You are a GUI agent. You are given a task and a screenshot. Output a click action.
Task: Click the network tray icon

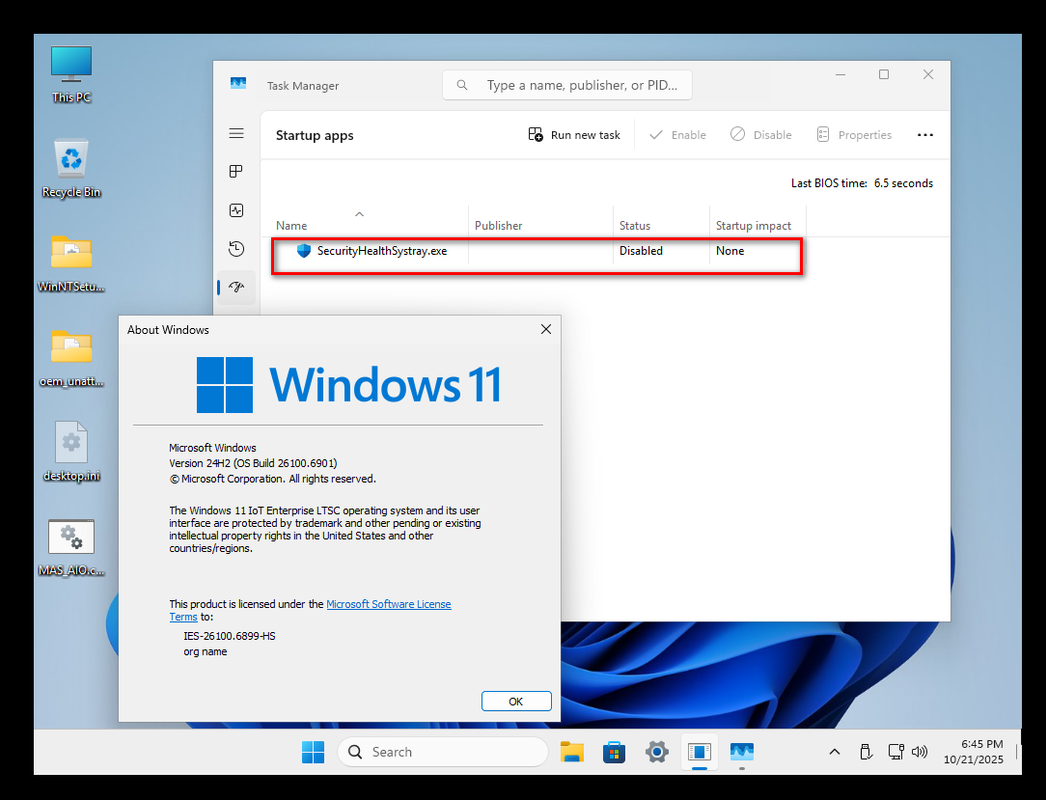[x=896, y=752]
